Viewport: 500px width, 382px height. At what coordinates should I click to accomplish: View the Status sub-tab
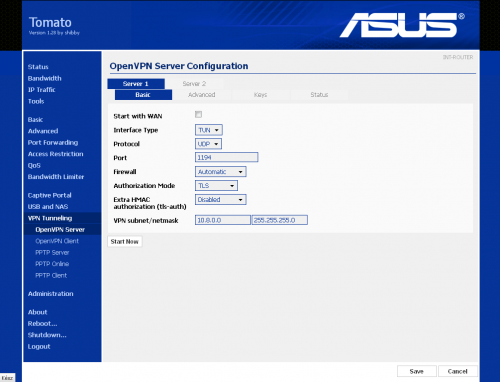[x=319, y=95]
